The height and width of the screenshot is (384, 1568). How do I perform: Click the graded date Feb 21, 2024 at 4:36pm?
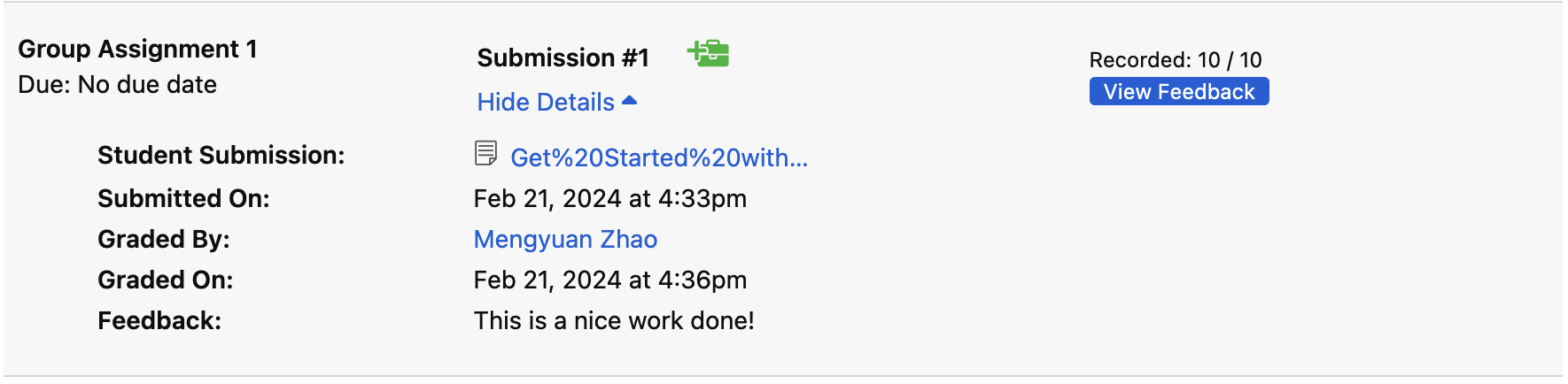tap(610, 280)
